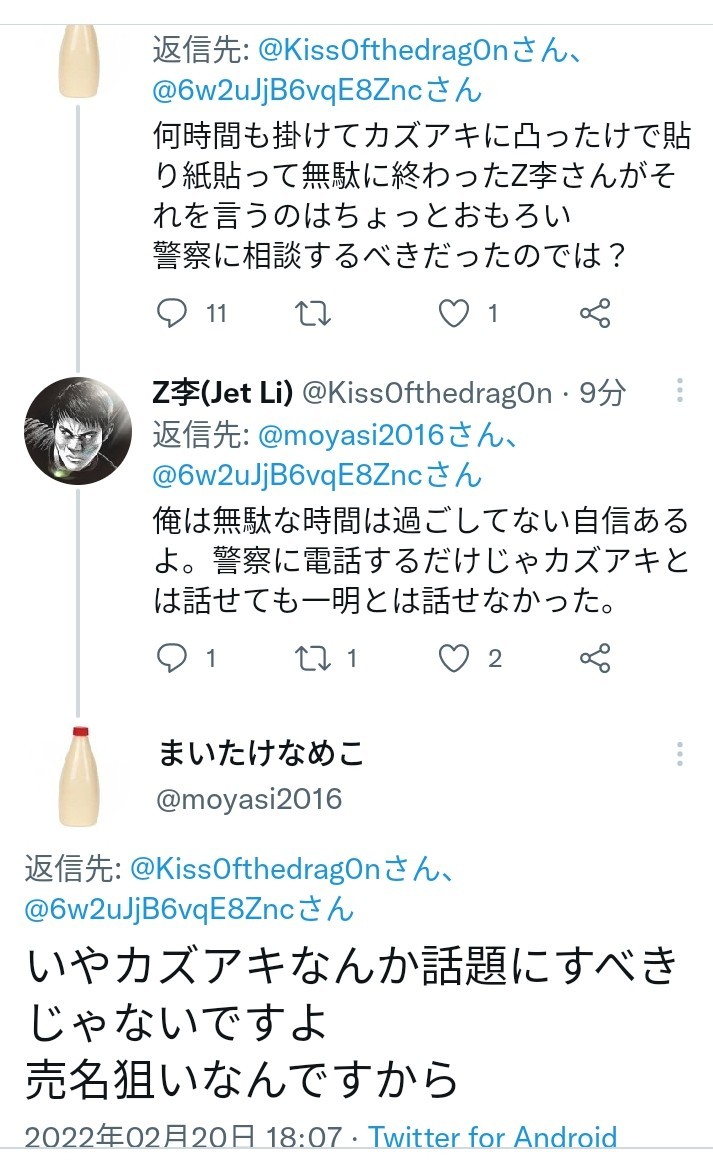Screen dimensions: 713x1162
Task: Open the 2022年02月20日 18:07 timestamp
Action: click(180, 1138)
